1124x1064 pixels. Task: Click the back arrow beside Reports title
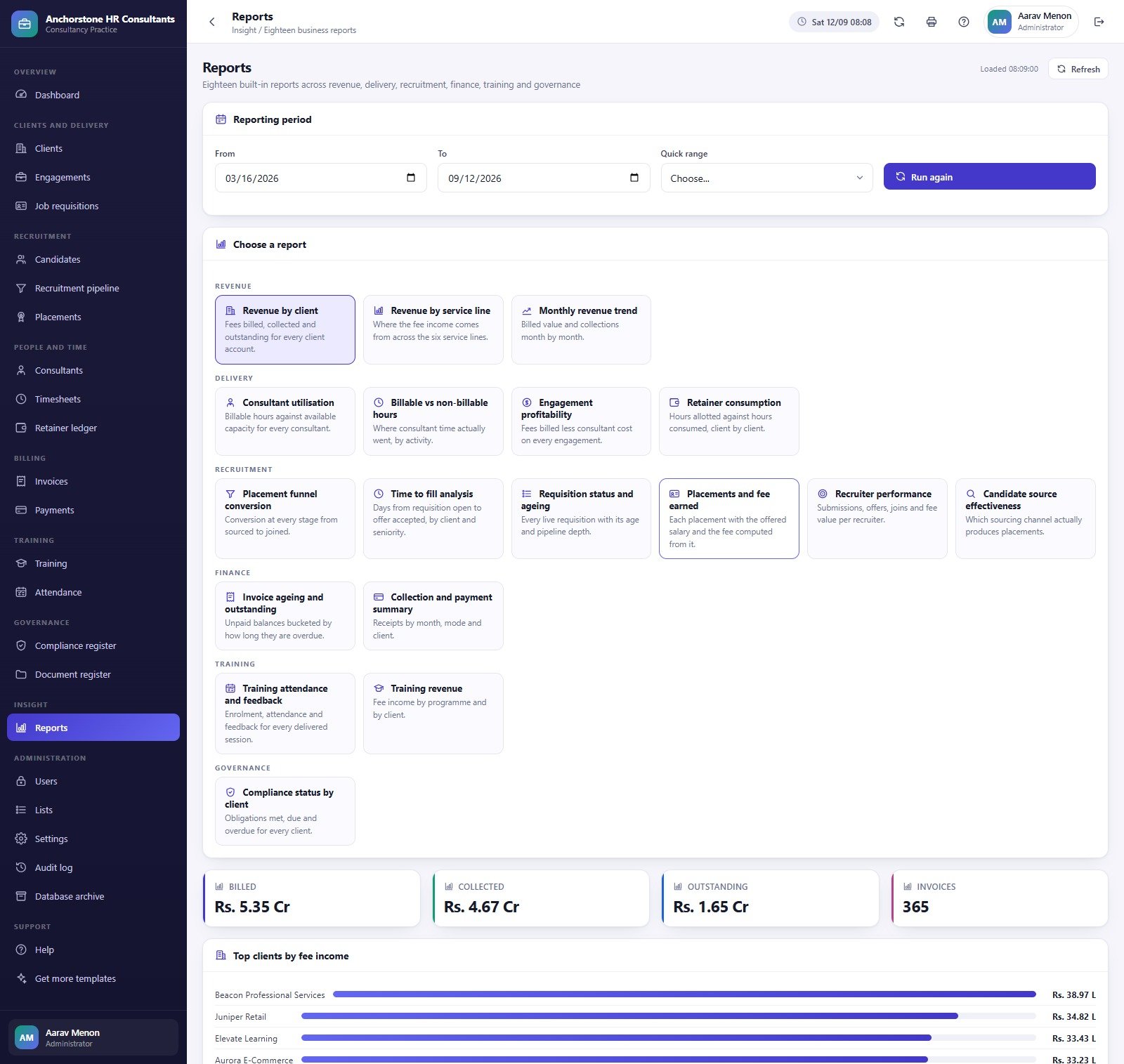[212, 22]
